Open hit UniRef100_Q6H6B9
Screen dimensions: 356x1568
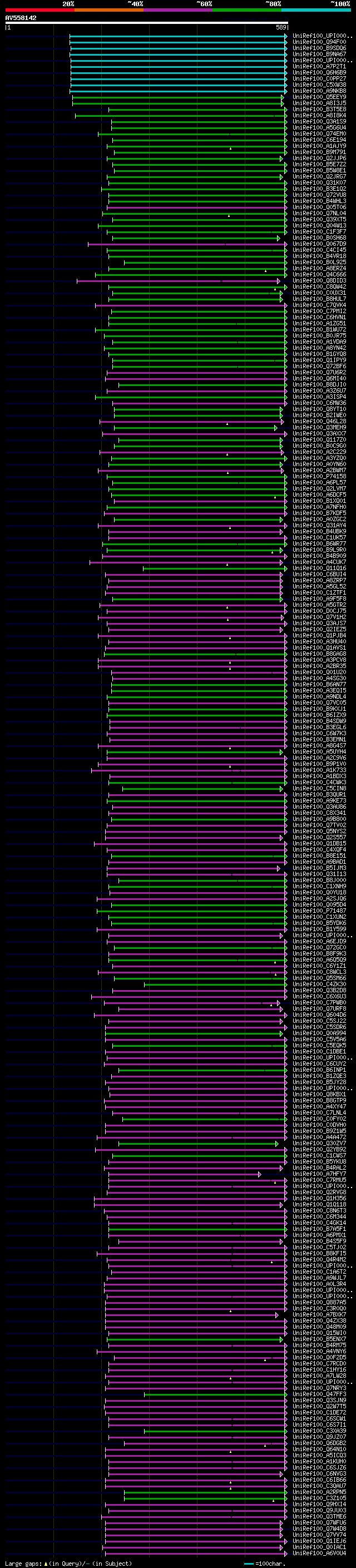tap(319, 72)
